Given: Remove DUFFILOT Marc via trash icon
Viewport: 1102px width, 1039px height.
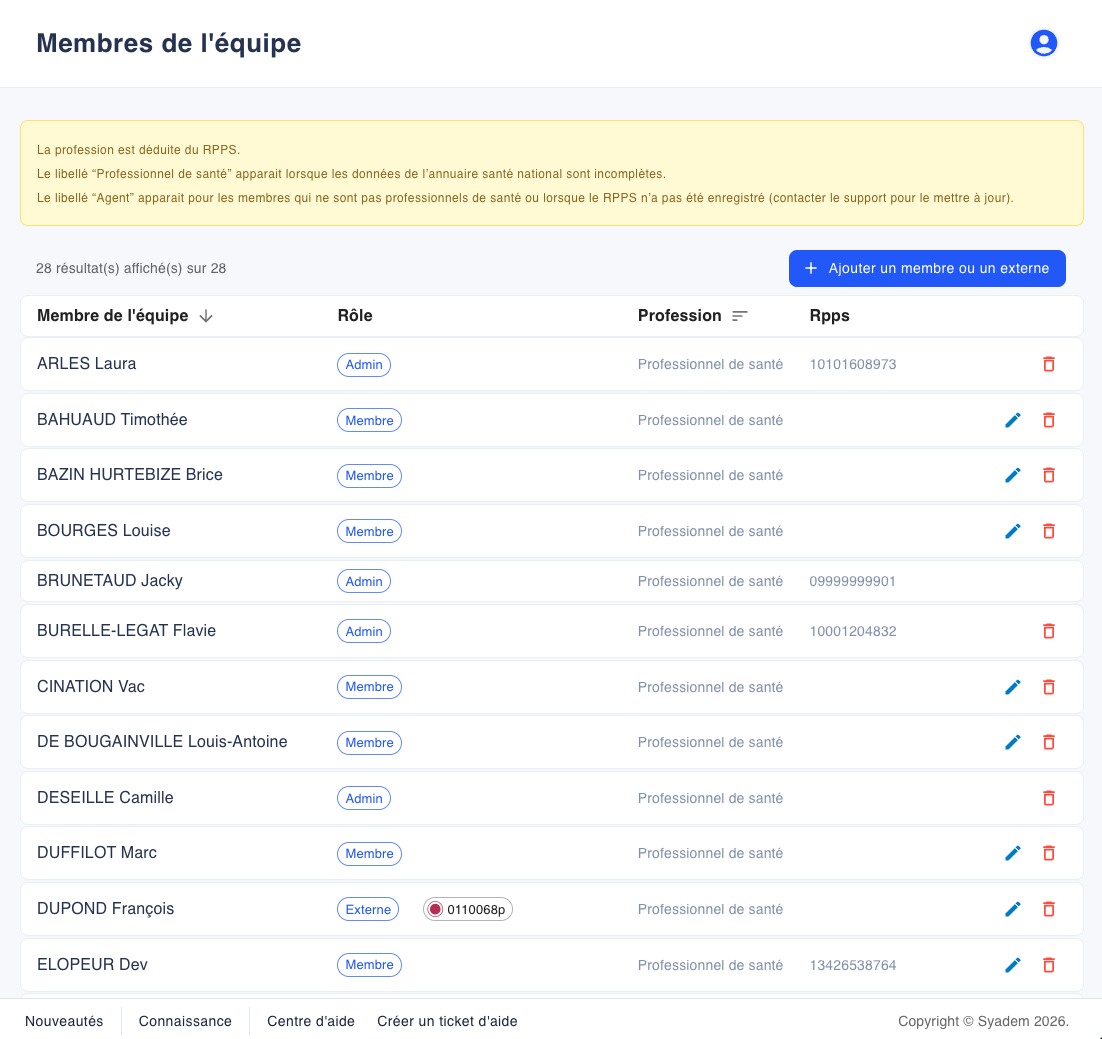Looking at the screenshot, I should pyautogui.click(x=1049, y=853).
